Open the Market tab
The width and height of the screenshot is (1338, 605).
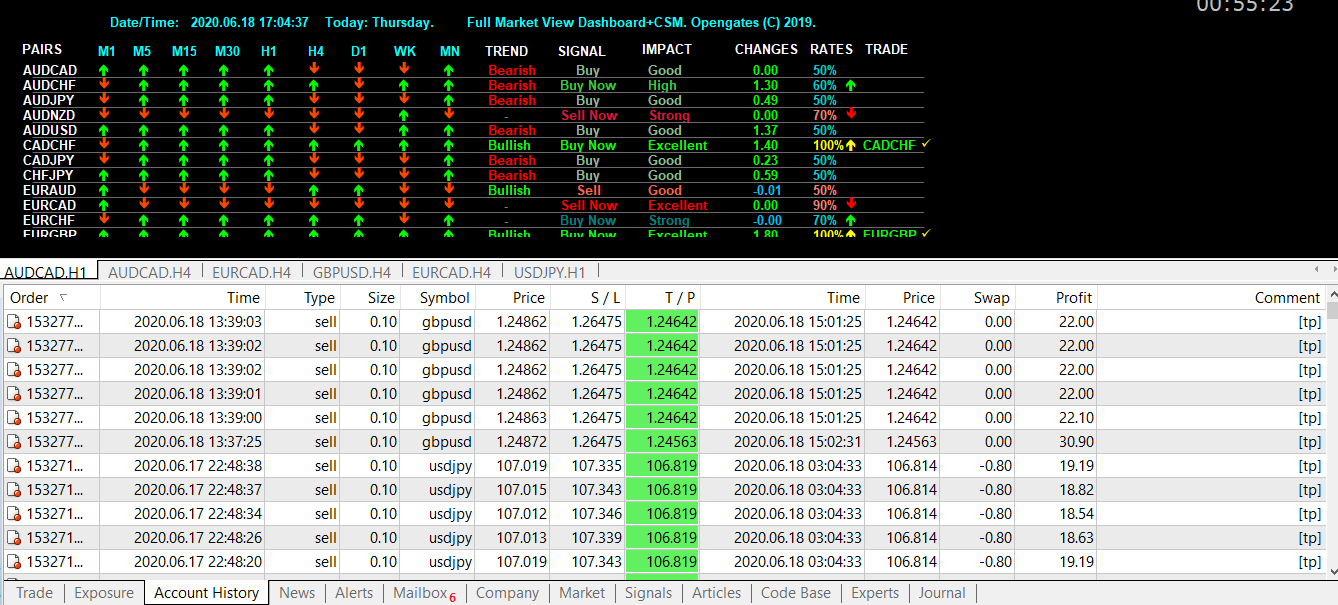[582, 593]
